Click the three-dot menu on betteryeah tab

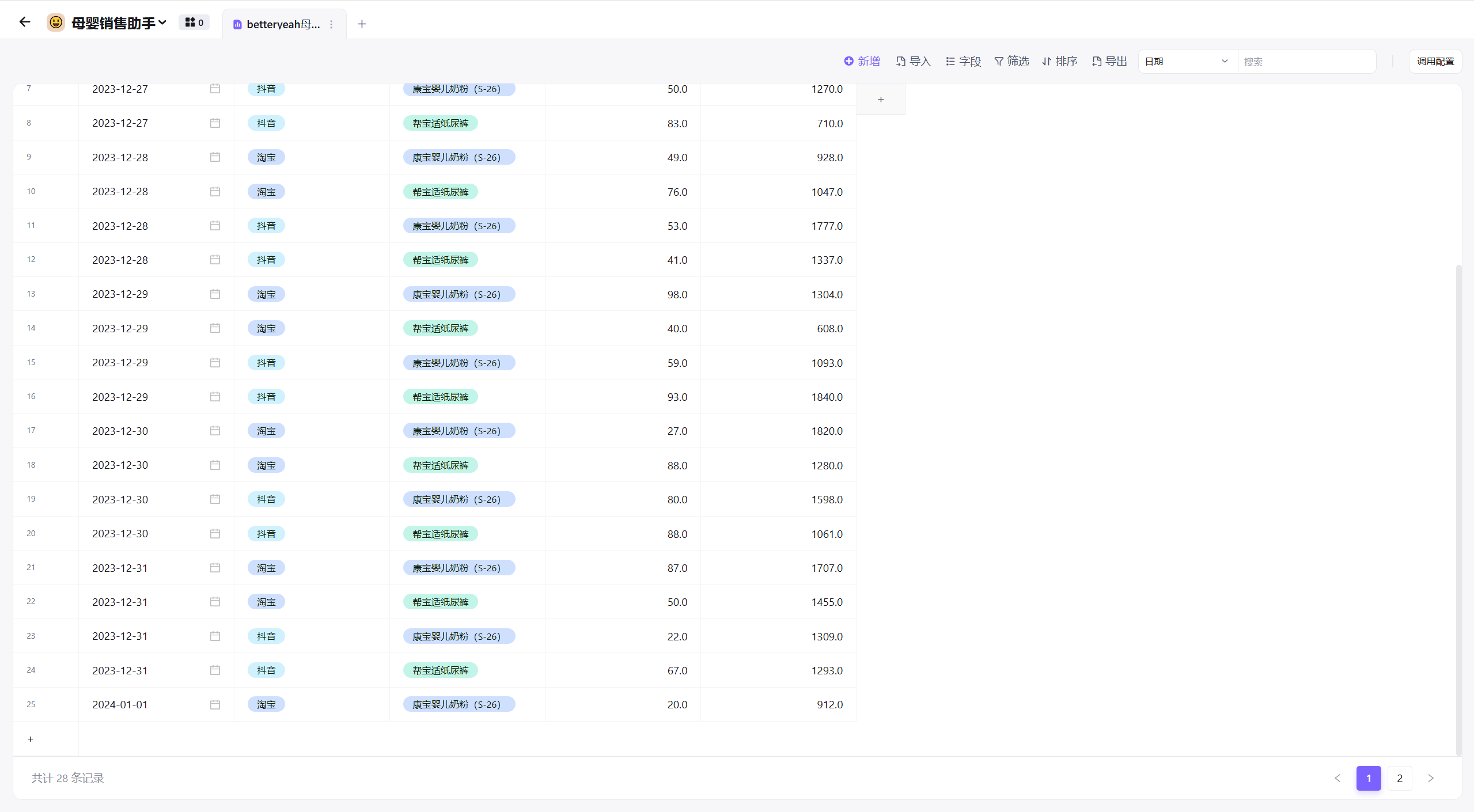331,24
